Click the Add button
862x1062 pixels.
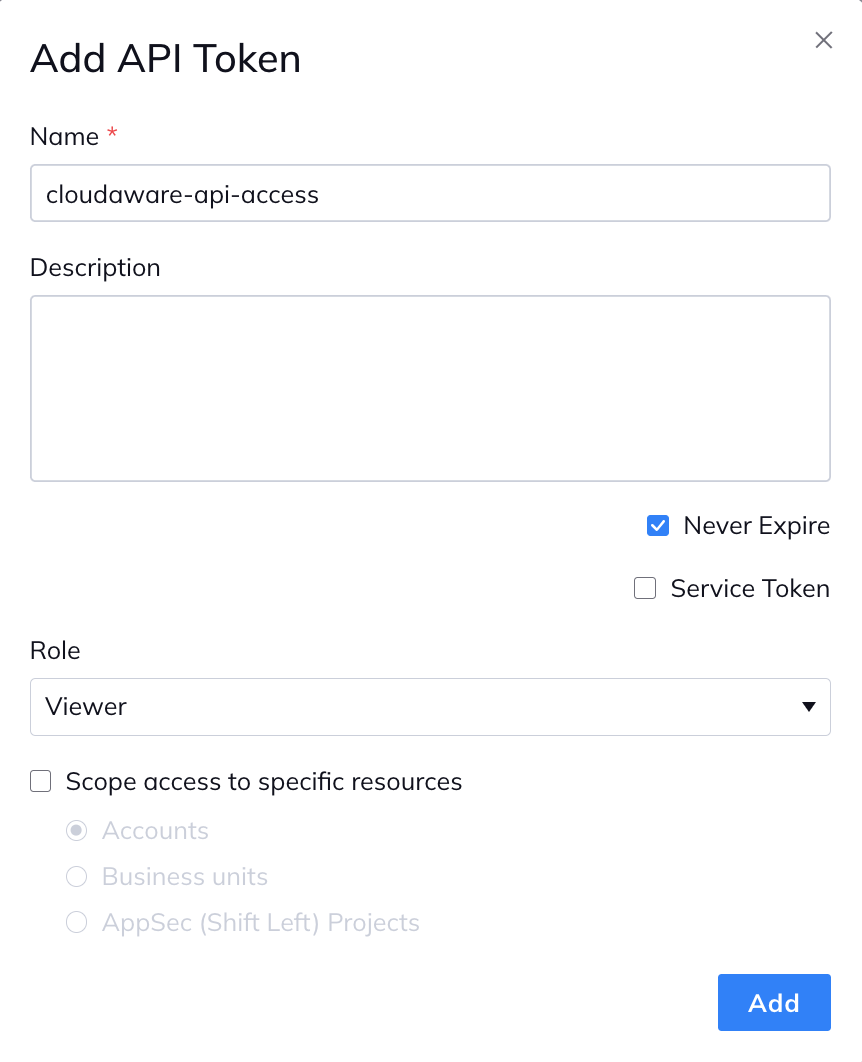click(774, 1002)
